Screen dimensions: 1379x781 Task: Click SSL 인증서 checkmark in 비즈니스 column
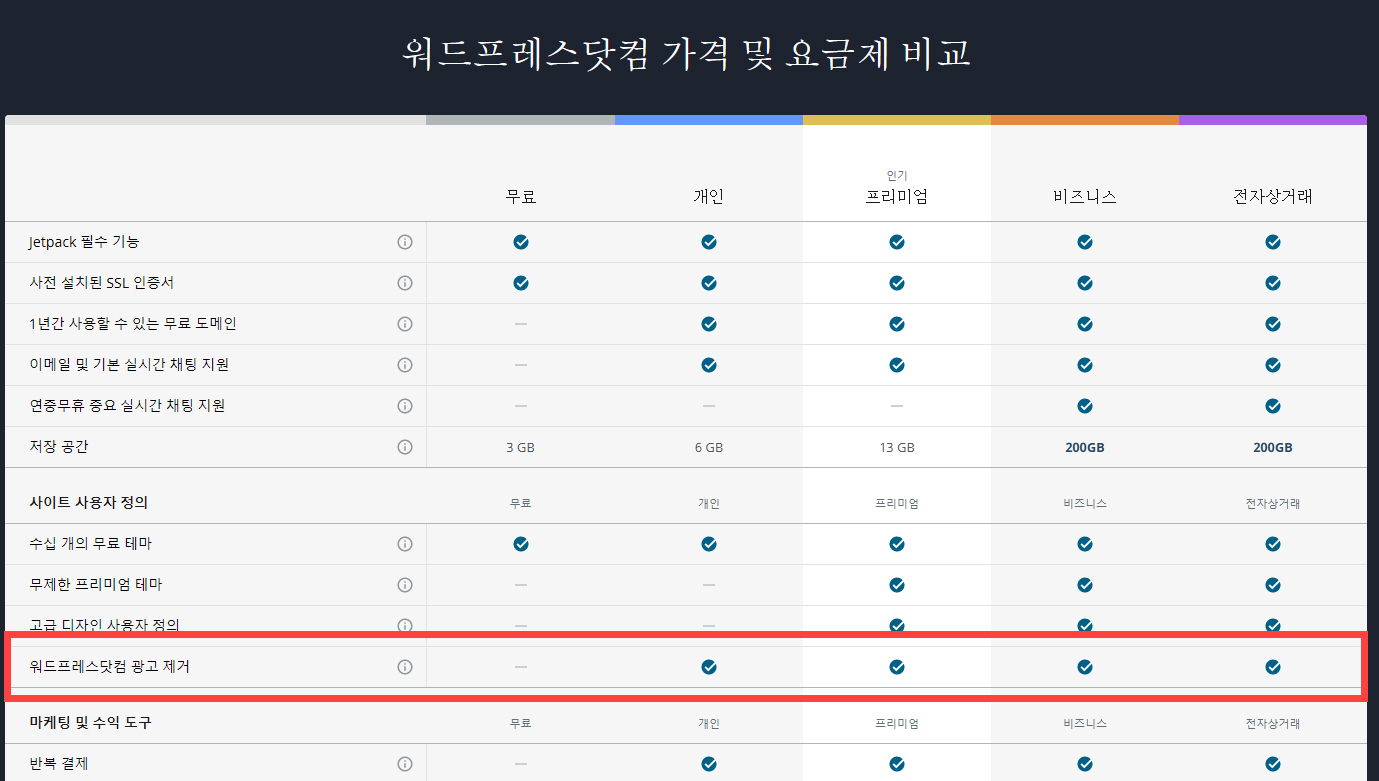(1085, 283)
